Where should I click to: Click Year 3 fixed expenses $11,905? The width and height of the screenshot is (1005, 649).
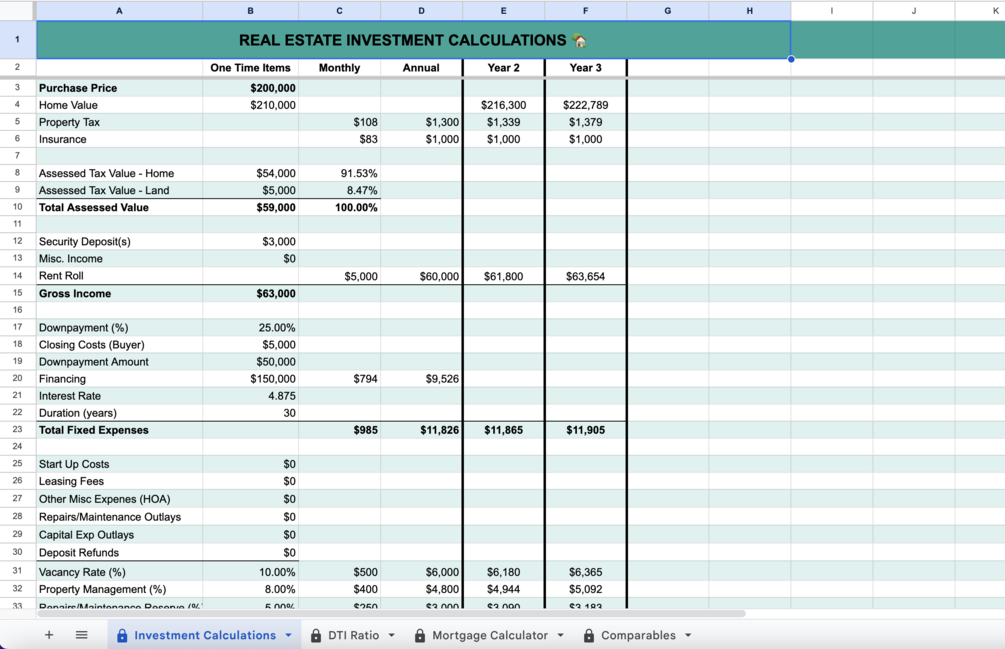pyautogui.click(x=585, y=430)
